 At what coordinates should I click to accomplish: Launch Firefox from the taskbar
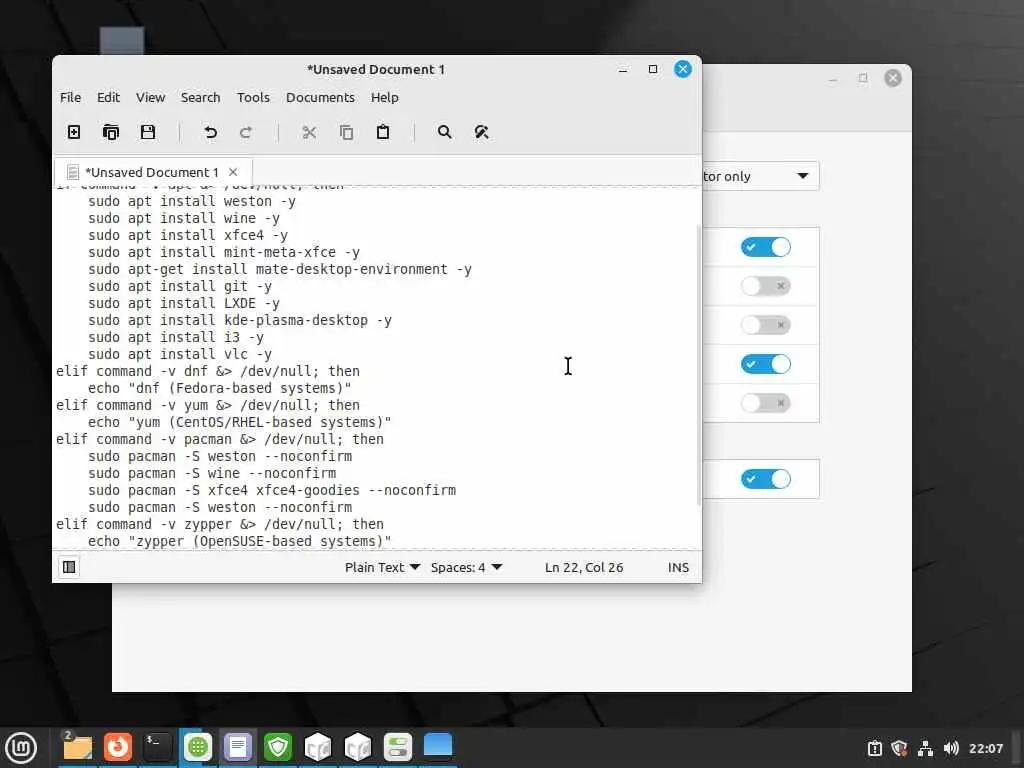[x=118, y=747]
